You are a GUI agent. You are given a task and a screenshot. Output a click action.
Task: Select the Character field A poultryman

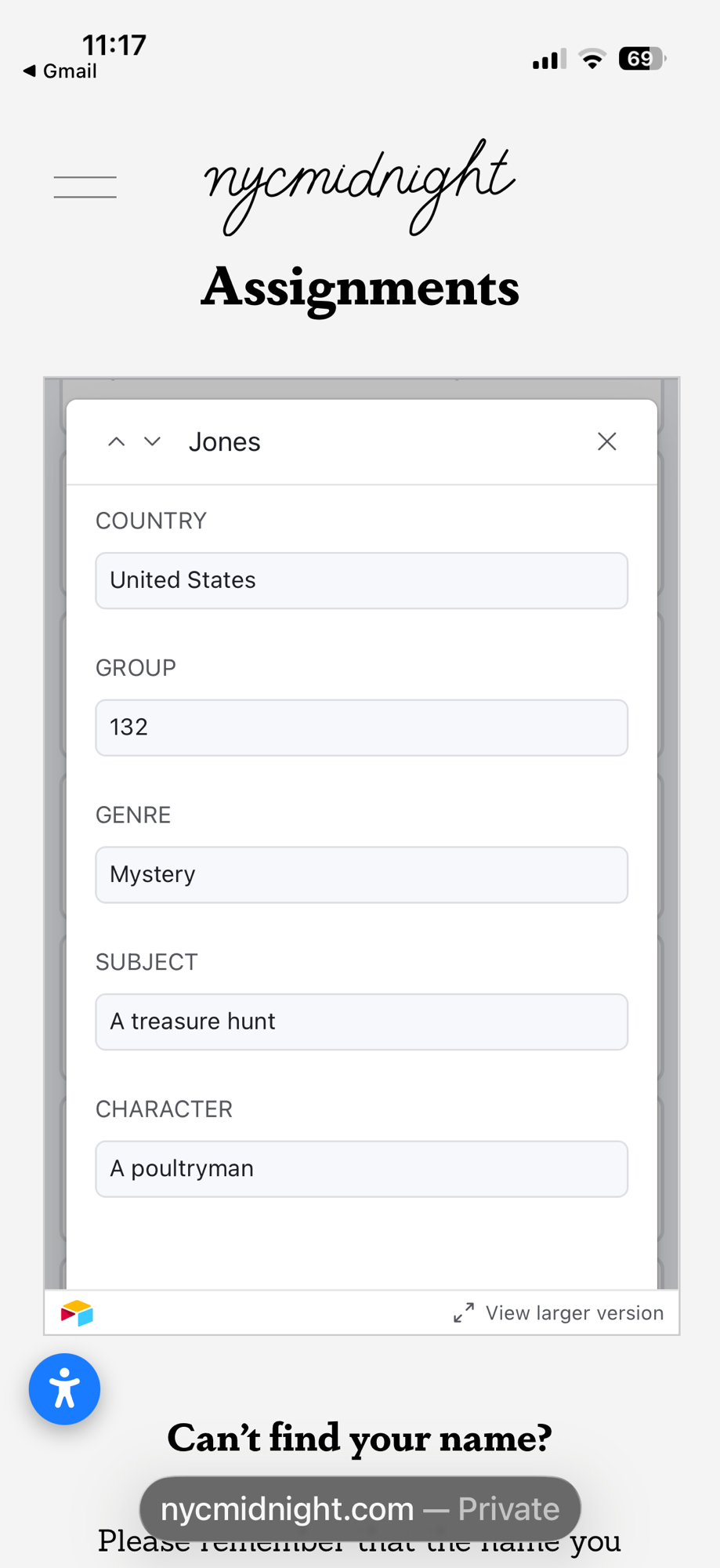pos(361,1169)
